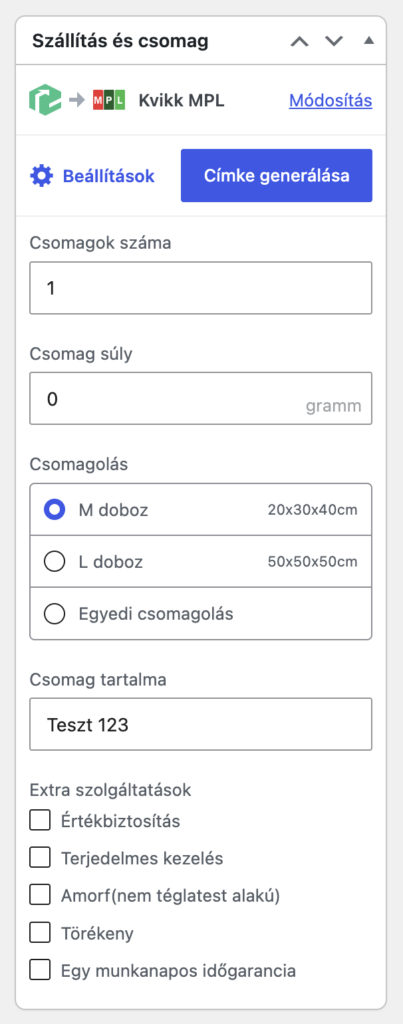
Task: Tick the Terjedelmes kezelés checkbox
Action: click(40, 858)
